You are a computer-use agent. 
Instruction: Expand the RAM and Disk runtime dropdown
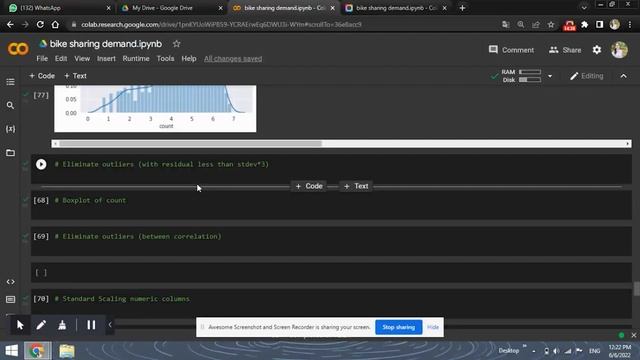550,76
